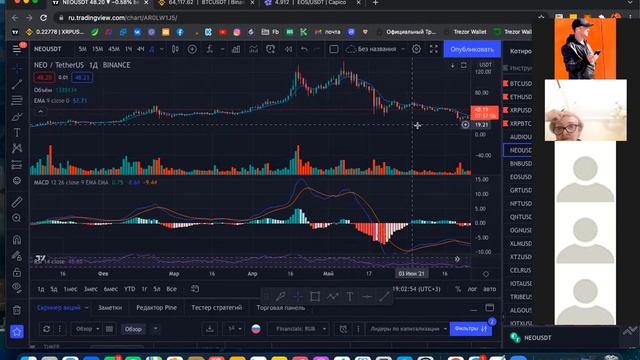Screen dimensions: 640x360
Task: Open the forecasting and measurement tools
Action: (17, 164)
